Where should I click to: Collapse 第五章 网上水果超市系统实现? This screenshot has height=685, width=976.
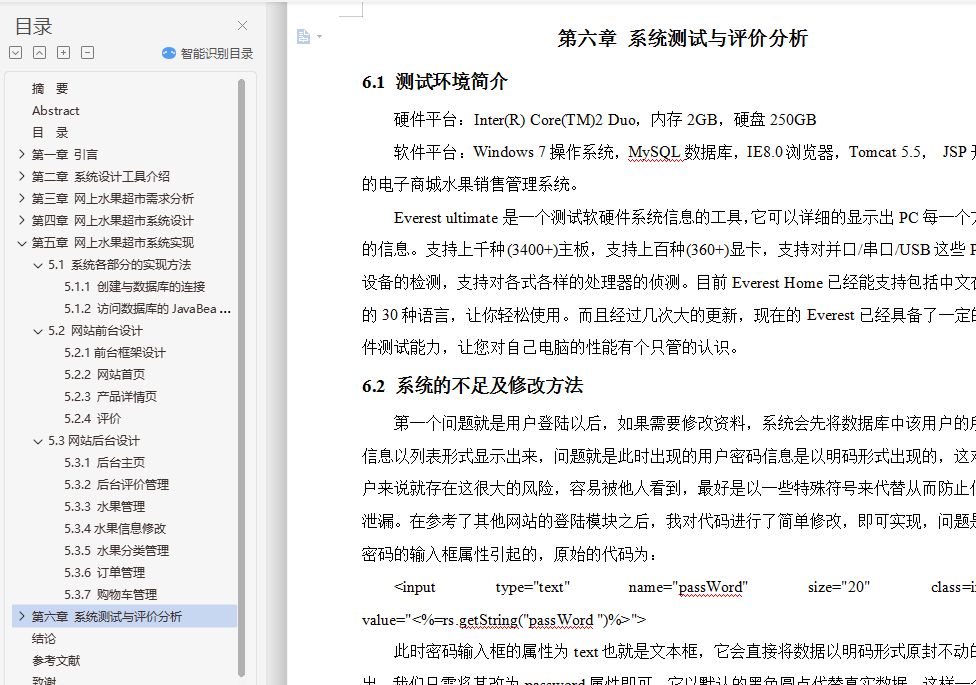coord(22,243)
